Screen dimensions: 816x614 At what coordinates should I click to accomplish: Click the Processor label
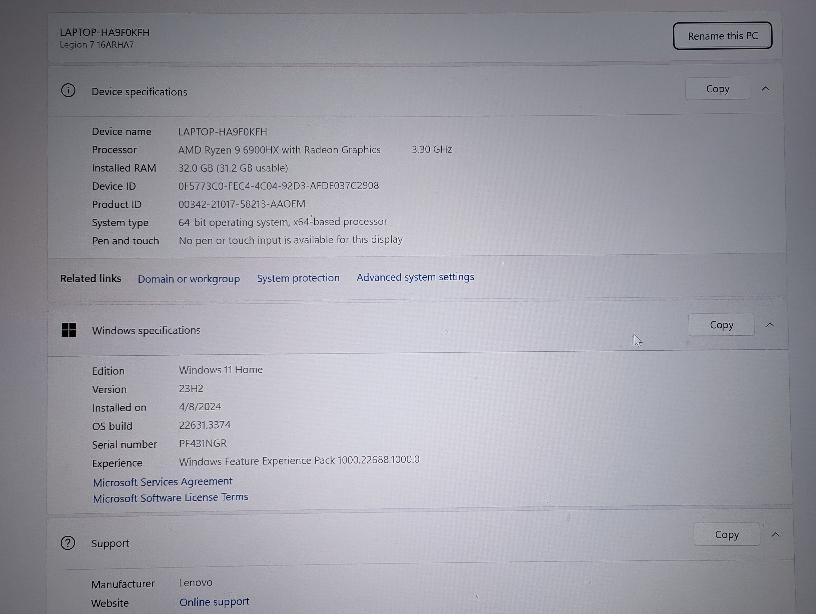click(114, 150)
